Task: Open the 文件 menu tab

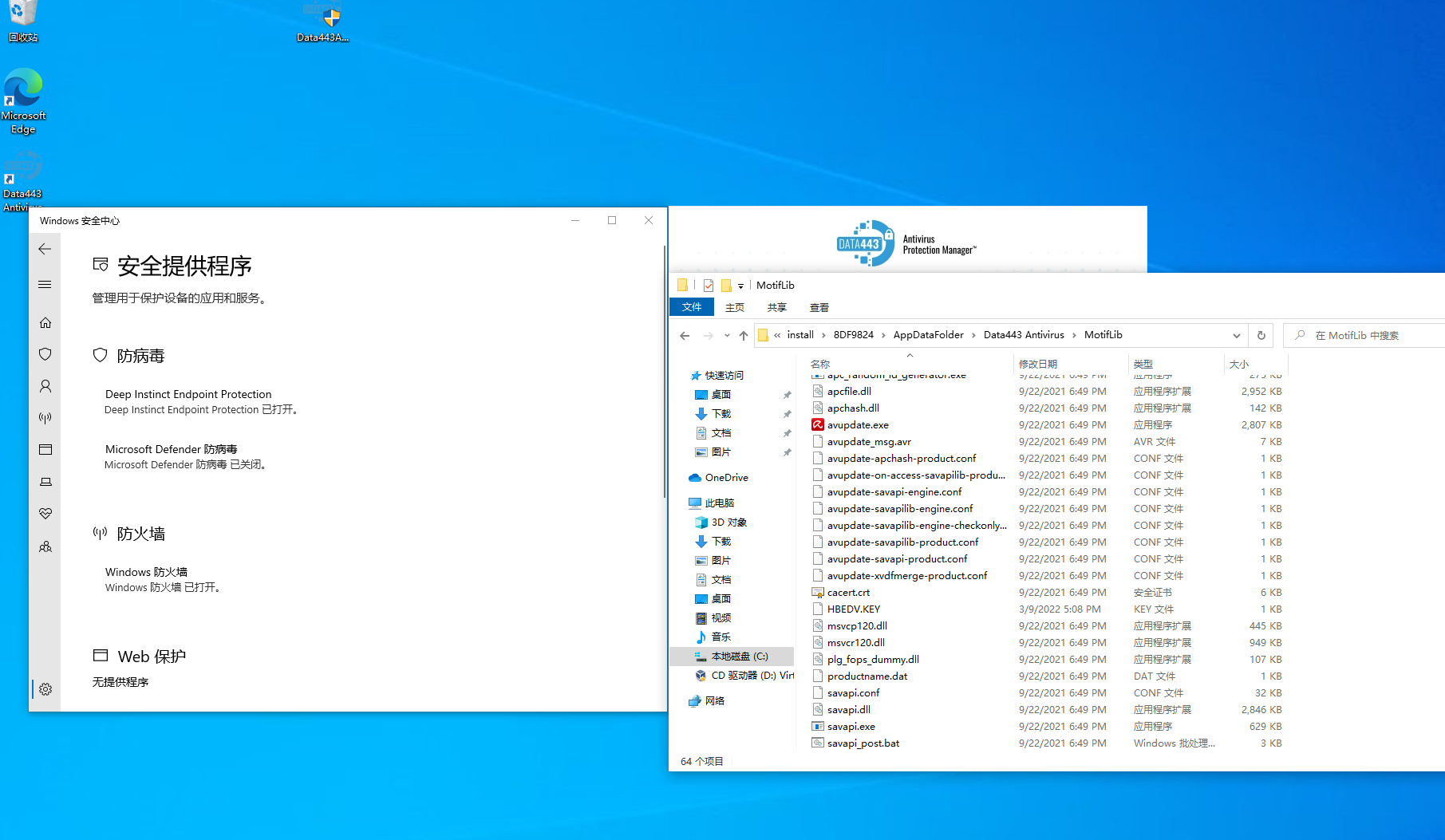Action: pos(691,307)
